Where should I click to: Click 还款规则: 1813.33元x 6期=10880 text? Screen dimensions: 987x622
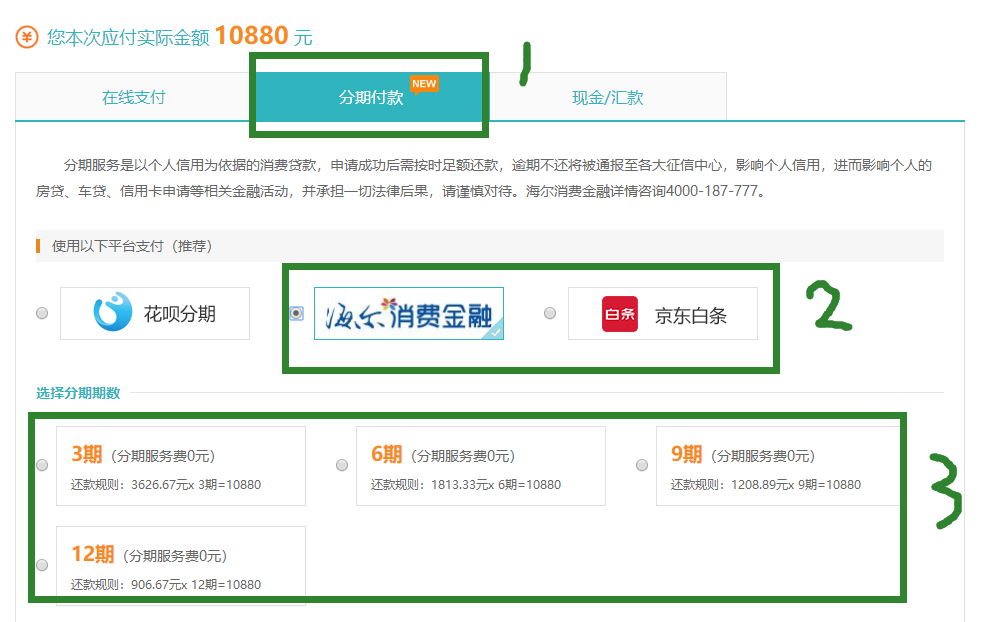pos(466,485)
